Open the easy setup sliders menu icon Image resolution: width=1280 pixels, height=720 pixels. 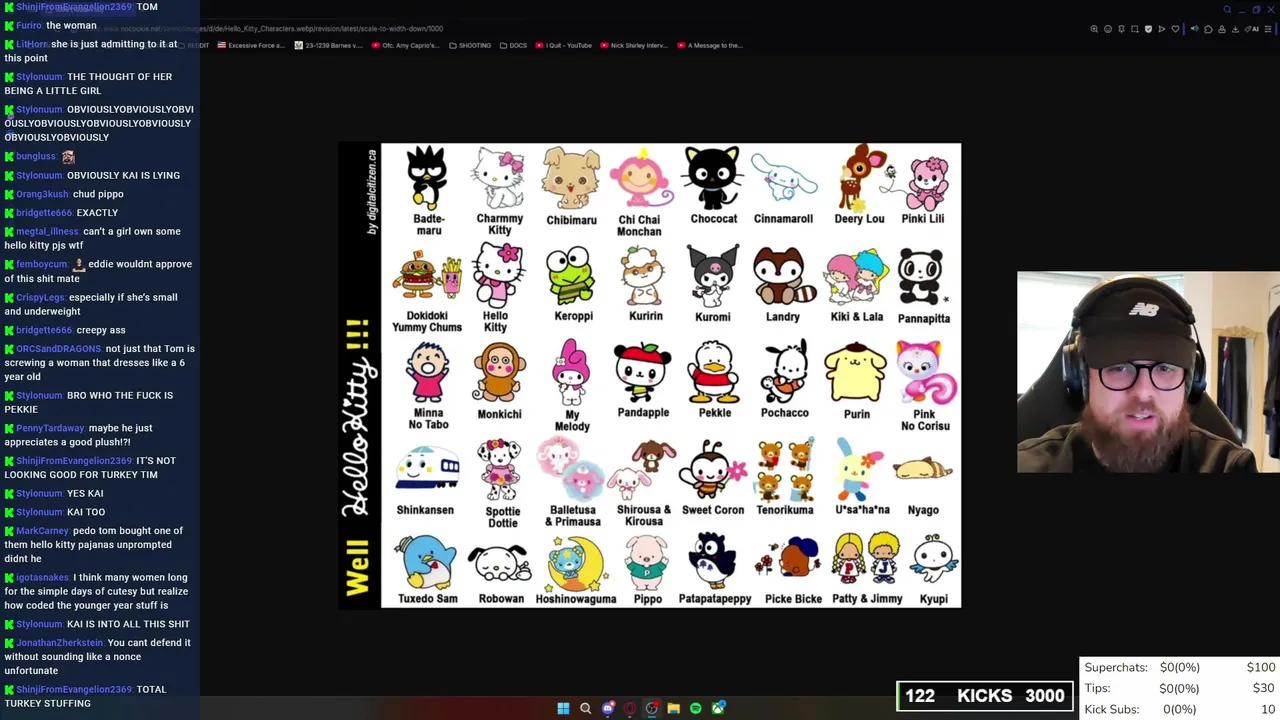[x=1268, y=29]
